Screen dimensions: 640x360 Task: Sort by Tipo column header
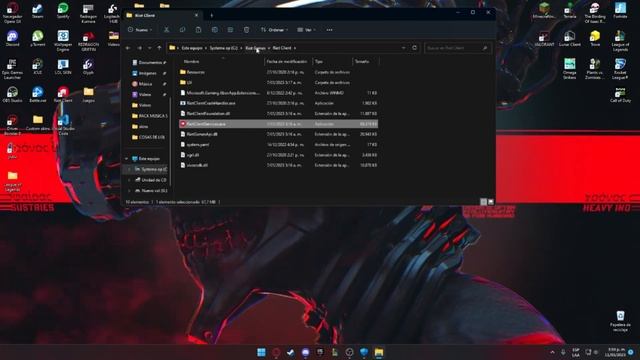pyautogui.click(x=319, y=62)
